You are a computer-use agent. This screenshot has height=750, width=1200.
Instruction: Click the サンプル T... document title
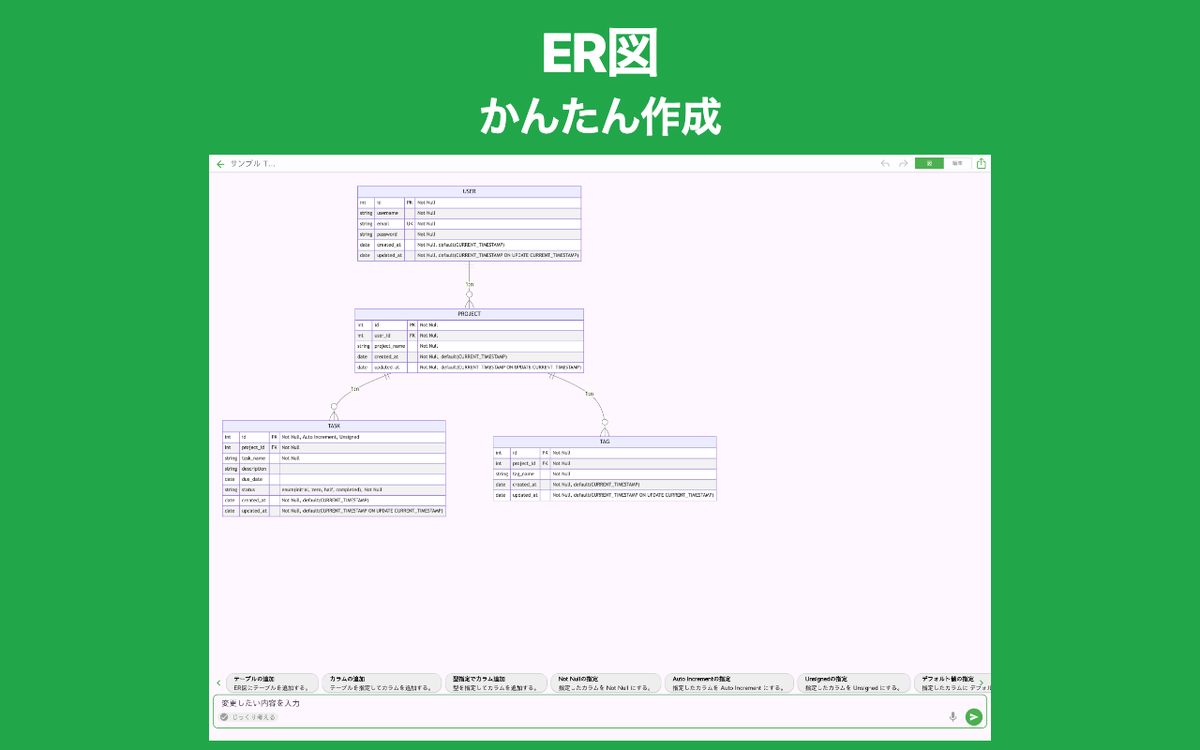(x=253, y=163)
